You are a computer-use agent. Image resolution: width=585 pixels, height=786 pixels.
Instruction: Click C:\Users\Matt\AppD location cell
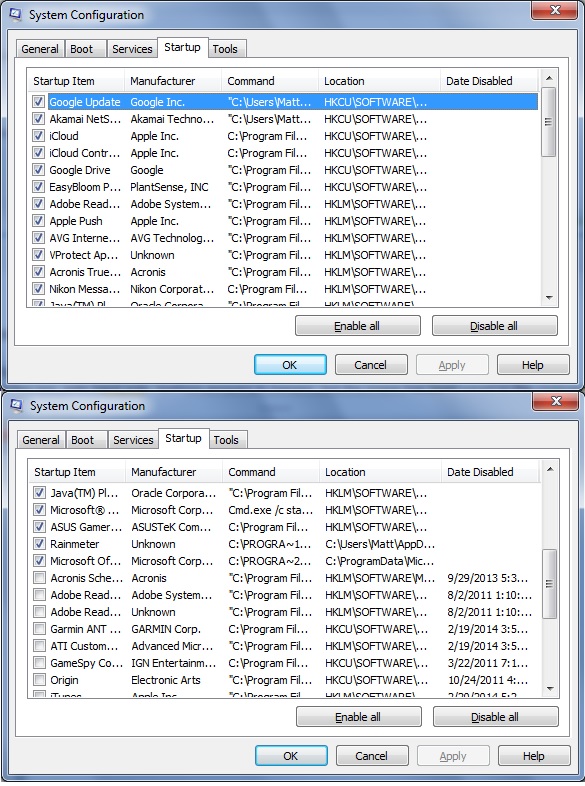[x=379, y=544]
